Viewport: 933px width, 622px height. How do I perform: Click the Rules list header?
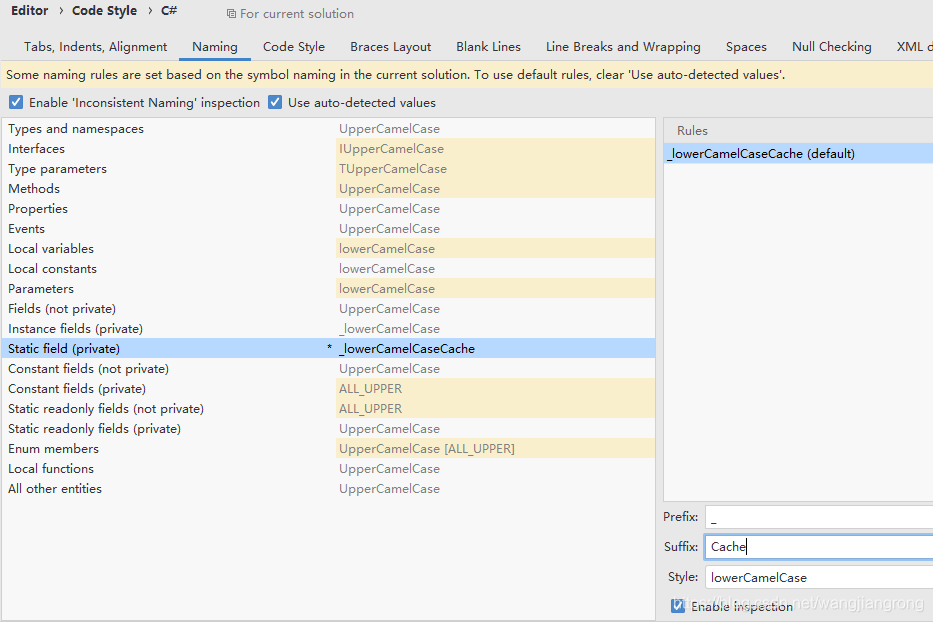pos(799,130)
